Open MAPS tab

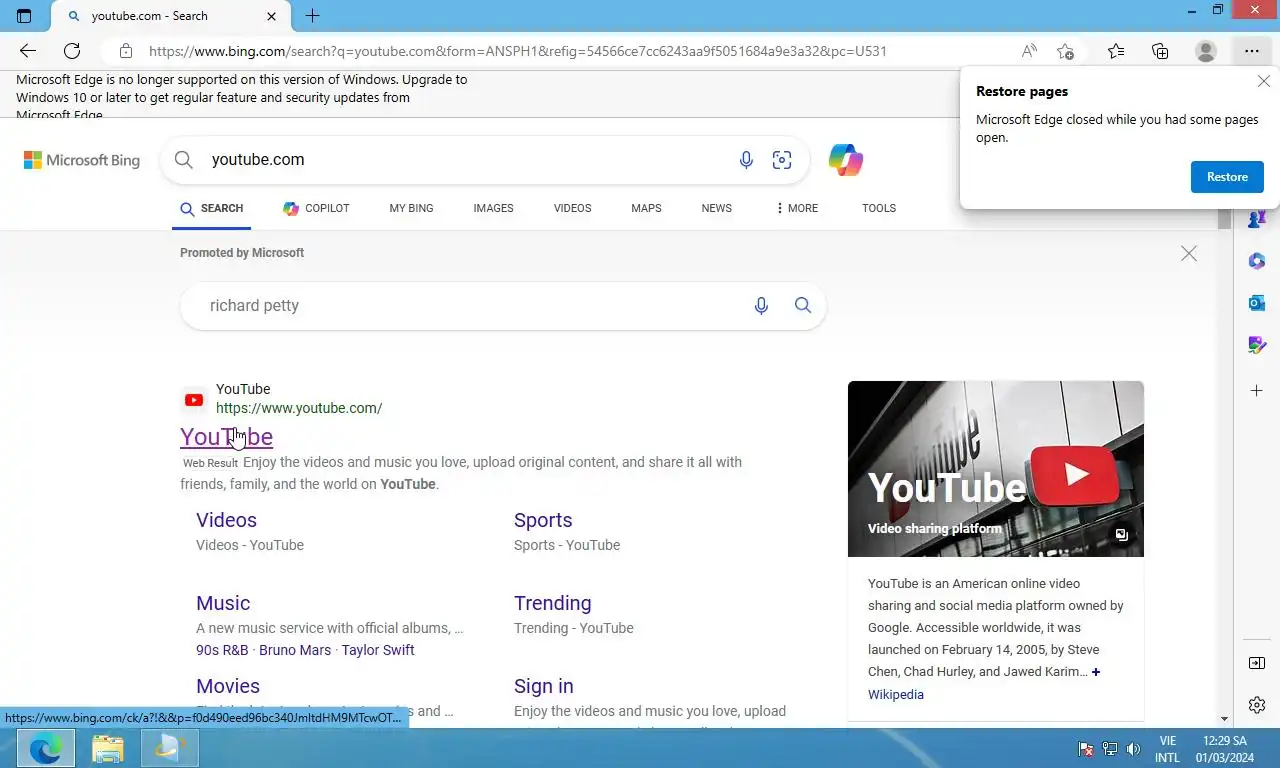tap(646, 208)
